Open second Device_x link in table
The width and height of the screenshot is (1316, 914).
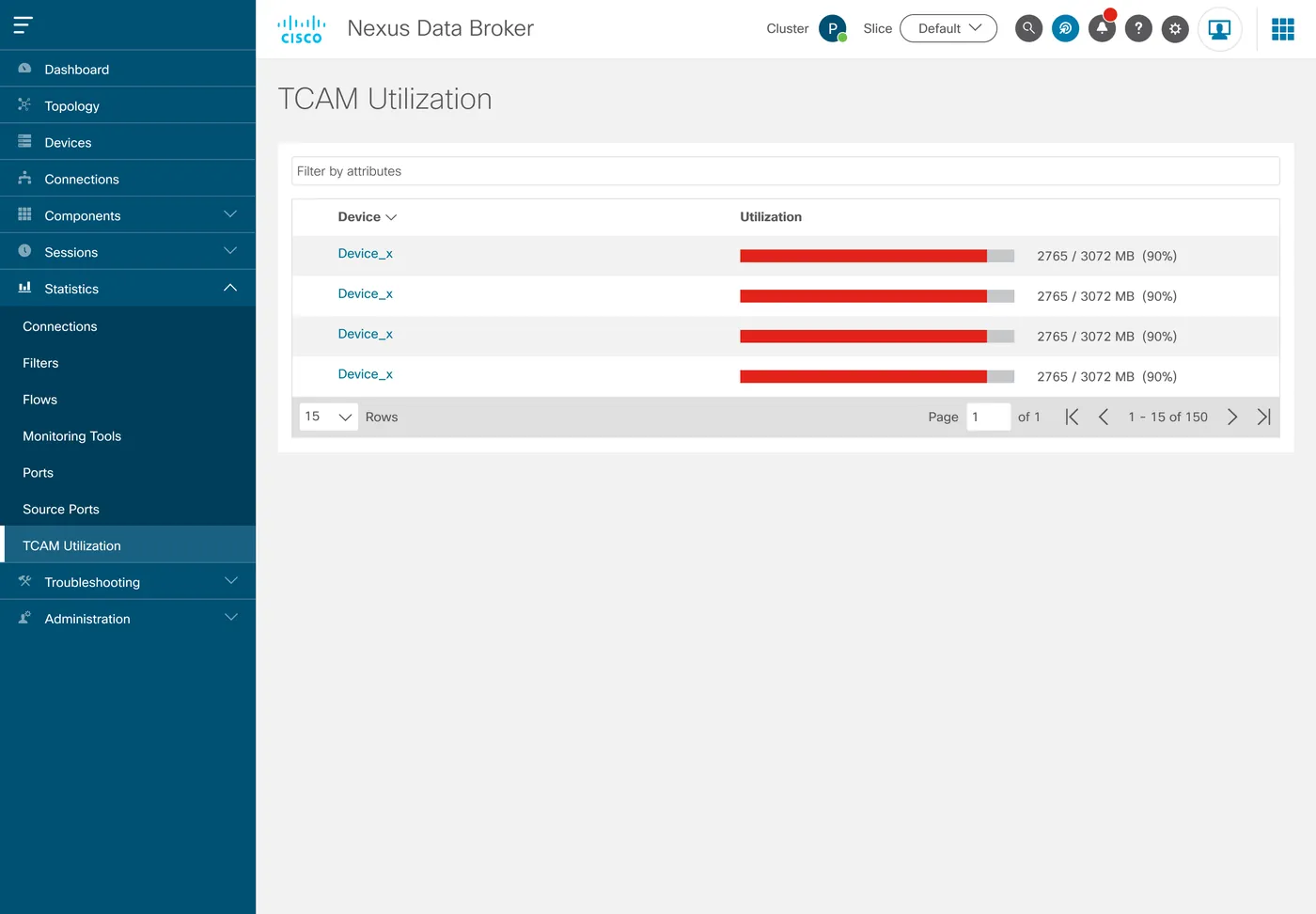[365, 293]
